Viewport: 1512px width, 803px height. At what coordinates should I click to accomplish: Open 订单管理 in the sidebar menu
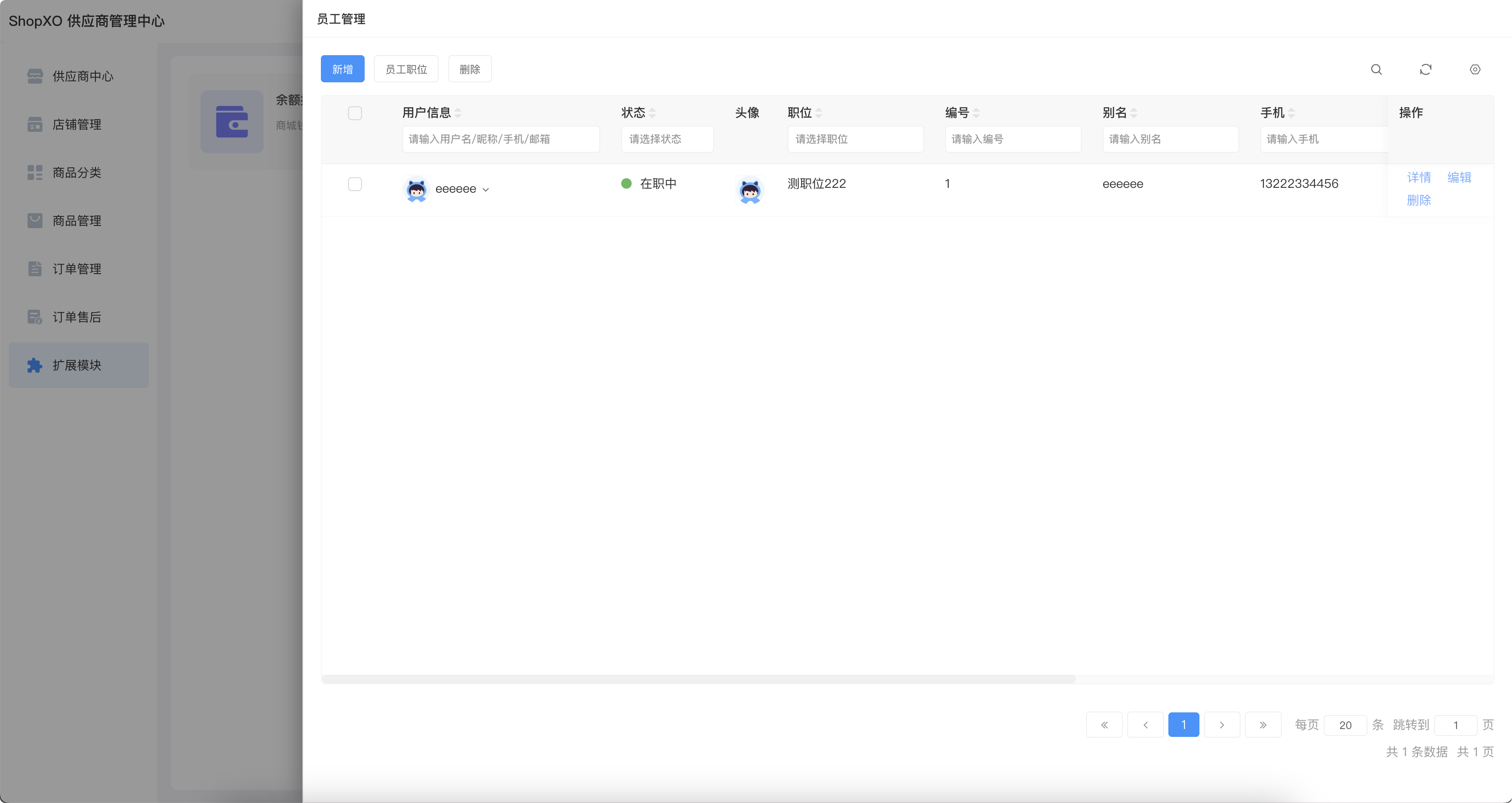click(x=77, y=269)
